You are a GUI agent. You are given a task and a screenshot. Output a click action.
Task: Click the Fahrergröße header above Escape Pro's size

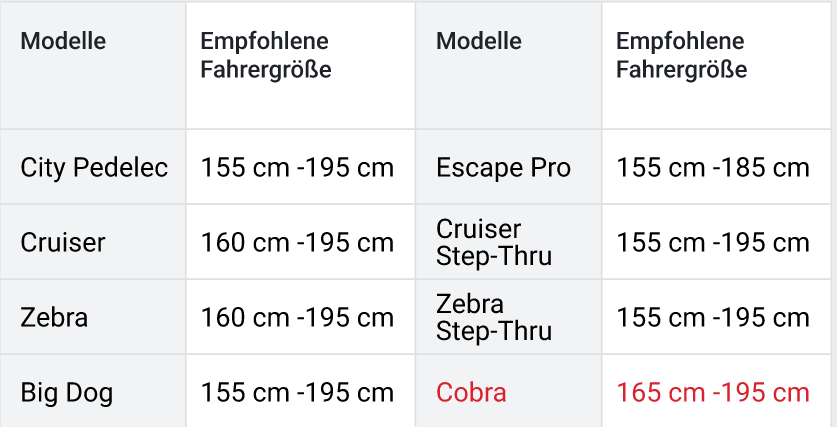681,56
